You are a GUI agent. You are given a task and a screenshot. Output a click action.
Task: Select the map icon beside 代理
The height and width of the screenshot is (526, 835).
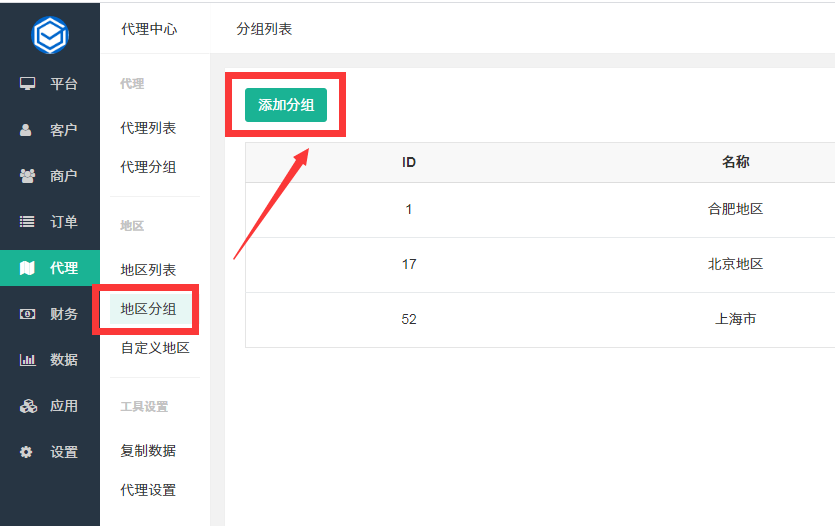click(x=27, y=268)
